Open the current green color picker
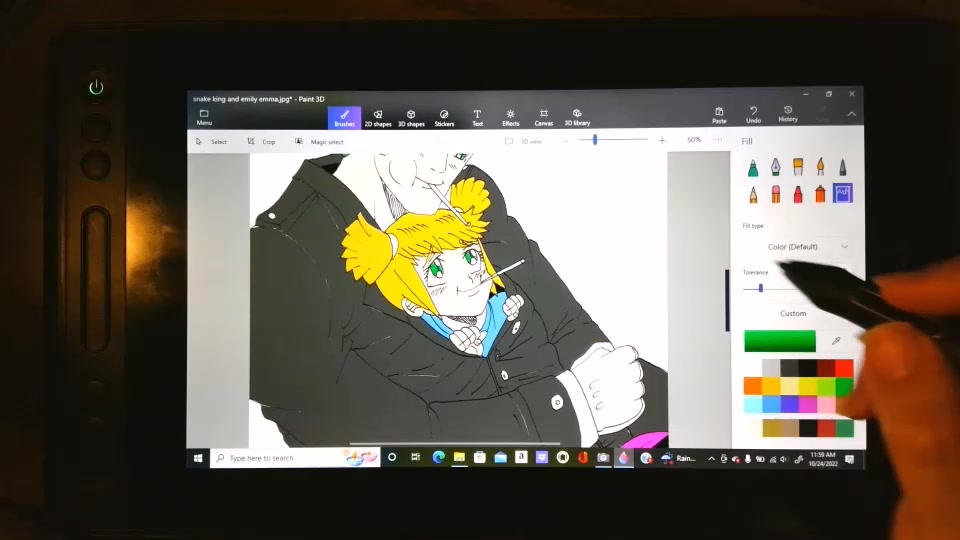This screenshot has height=540, width=960. coord(779,341)
